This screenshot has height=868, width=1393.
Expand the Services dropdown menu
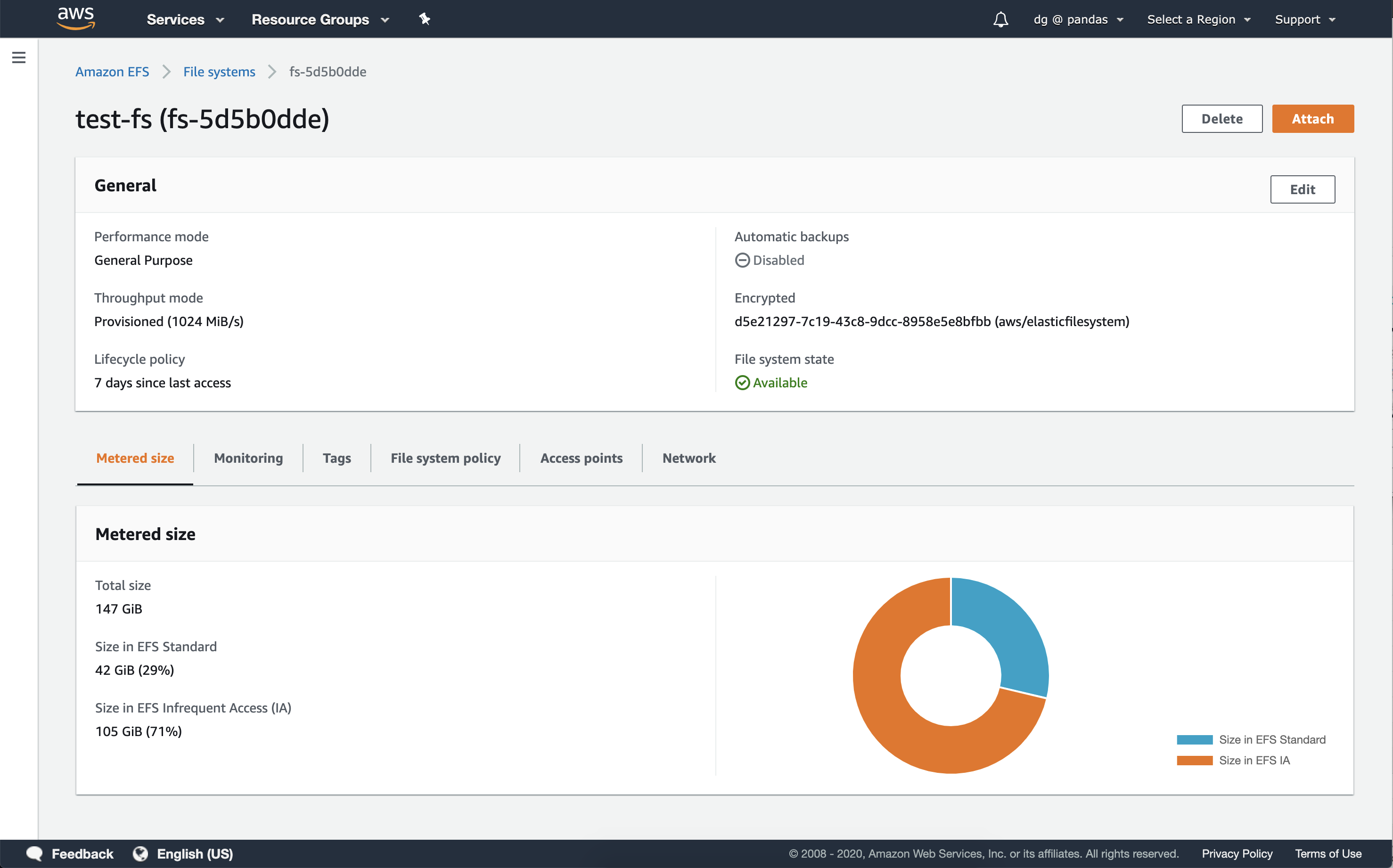(x=185, y=19)
